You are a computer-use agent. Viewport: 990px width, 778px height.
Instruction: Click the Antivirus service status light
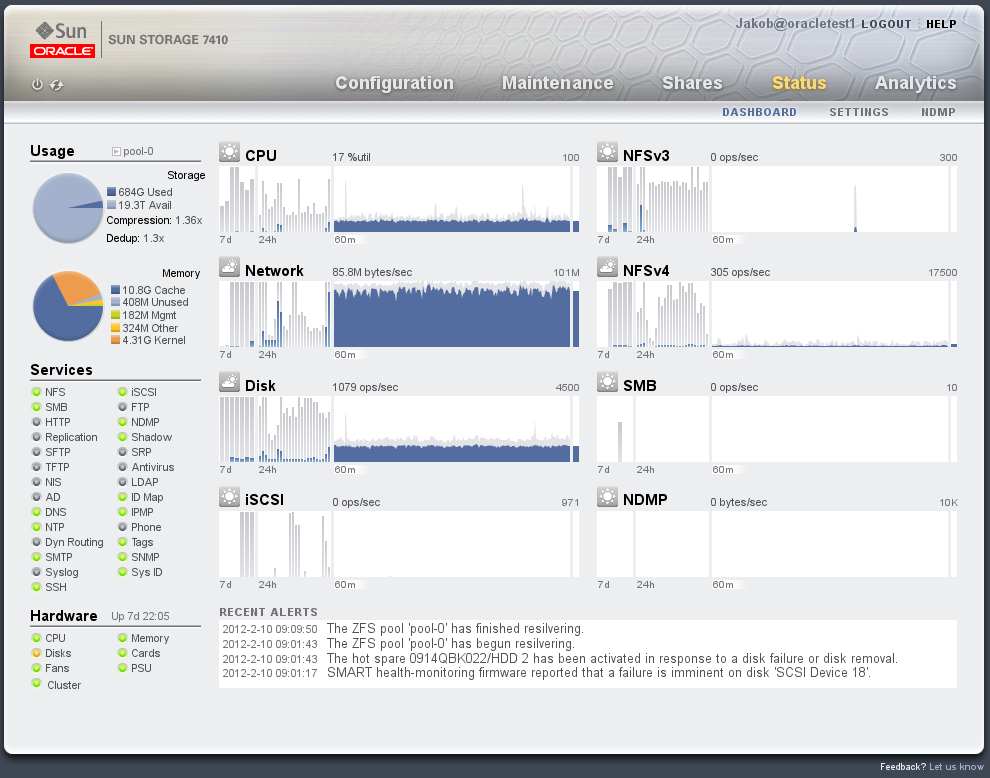[x=122, y=467]
